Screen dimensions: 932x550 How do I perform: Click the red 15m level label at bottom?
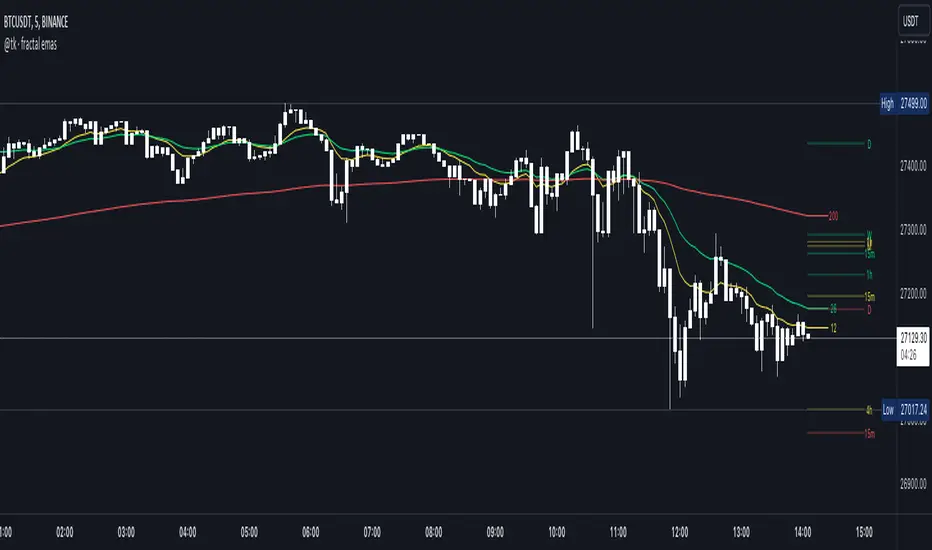[868, 434]
